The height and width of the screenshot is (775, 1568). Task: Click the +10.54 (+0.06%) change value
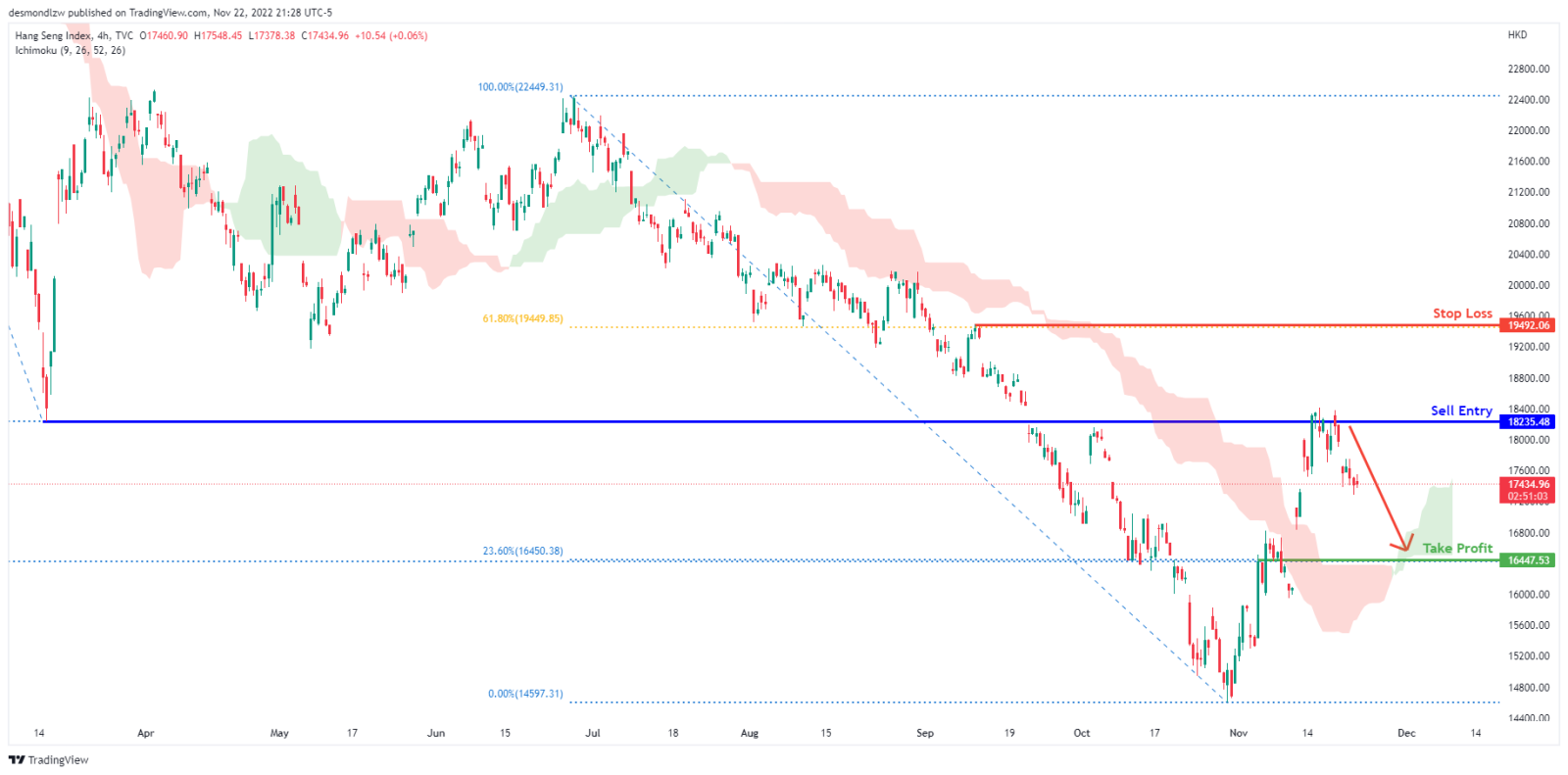click(x=391, y=35)
